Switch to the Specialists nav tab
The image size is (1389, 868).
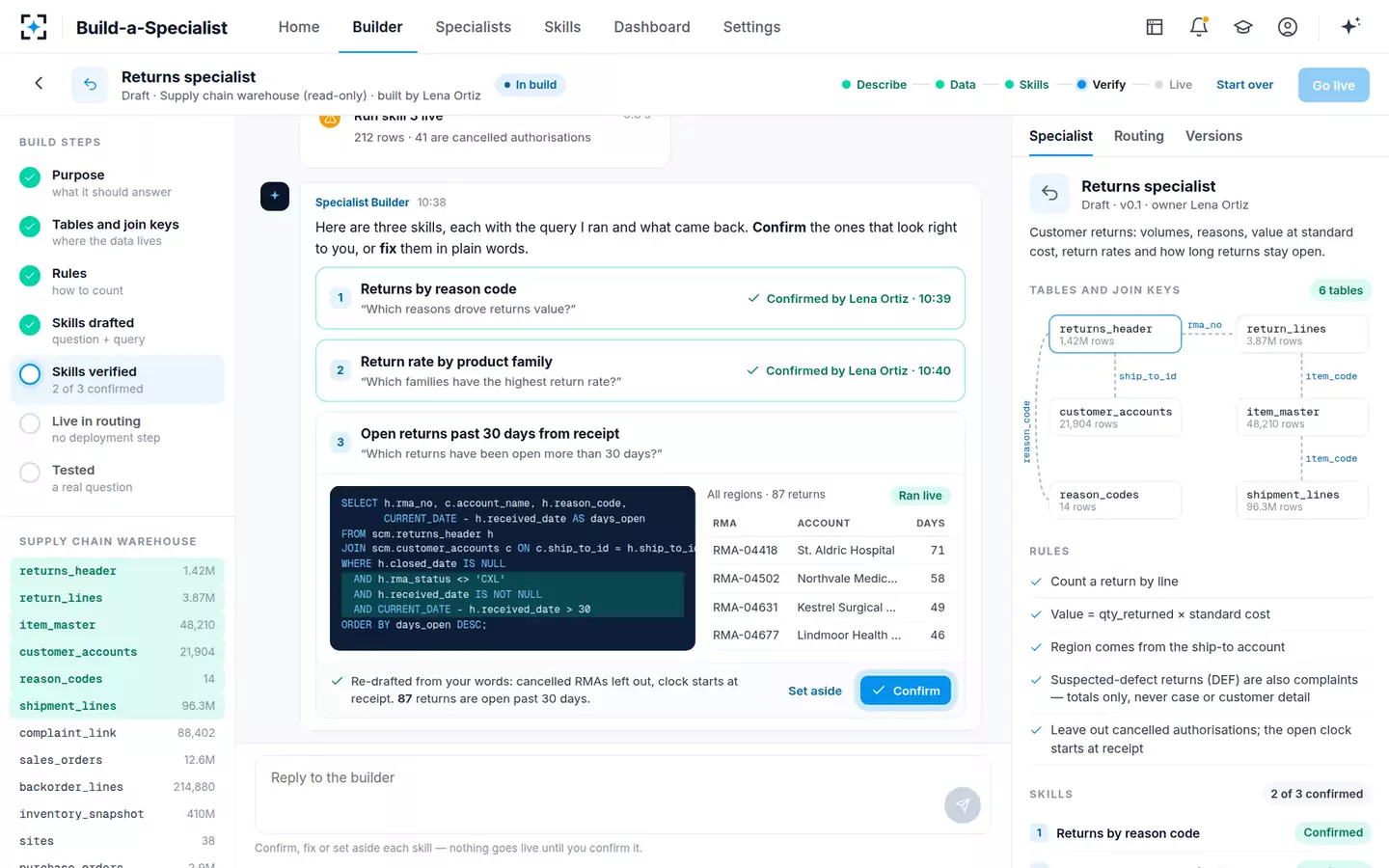coord(473,27)
